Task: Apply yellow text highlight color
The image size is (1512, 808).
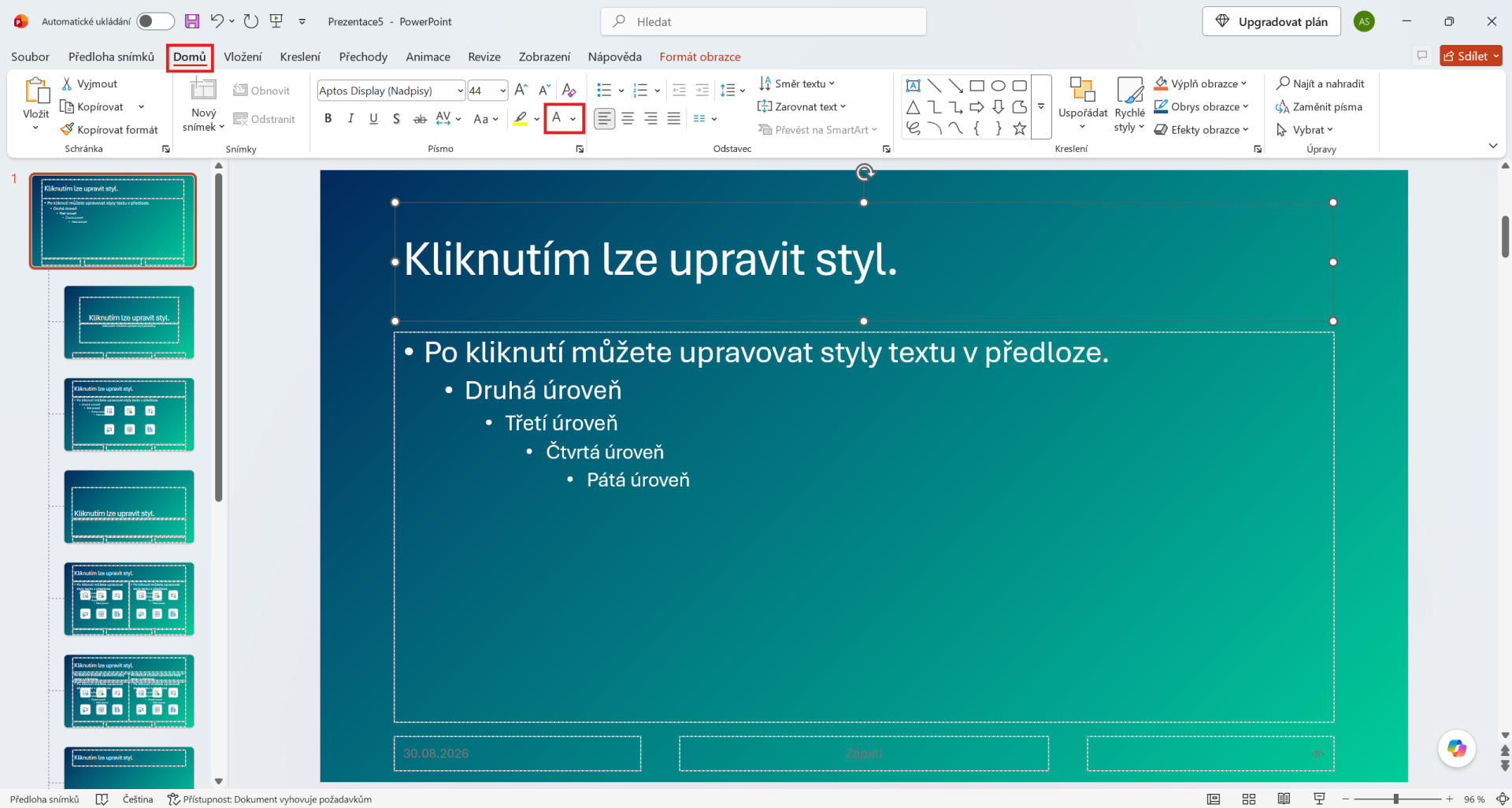Action: (521, 119)
